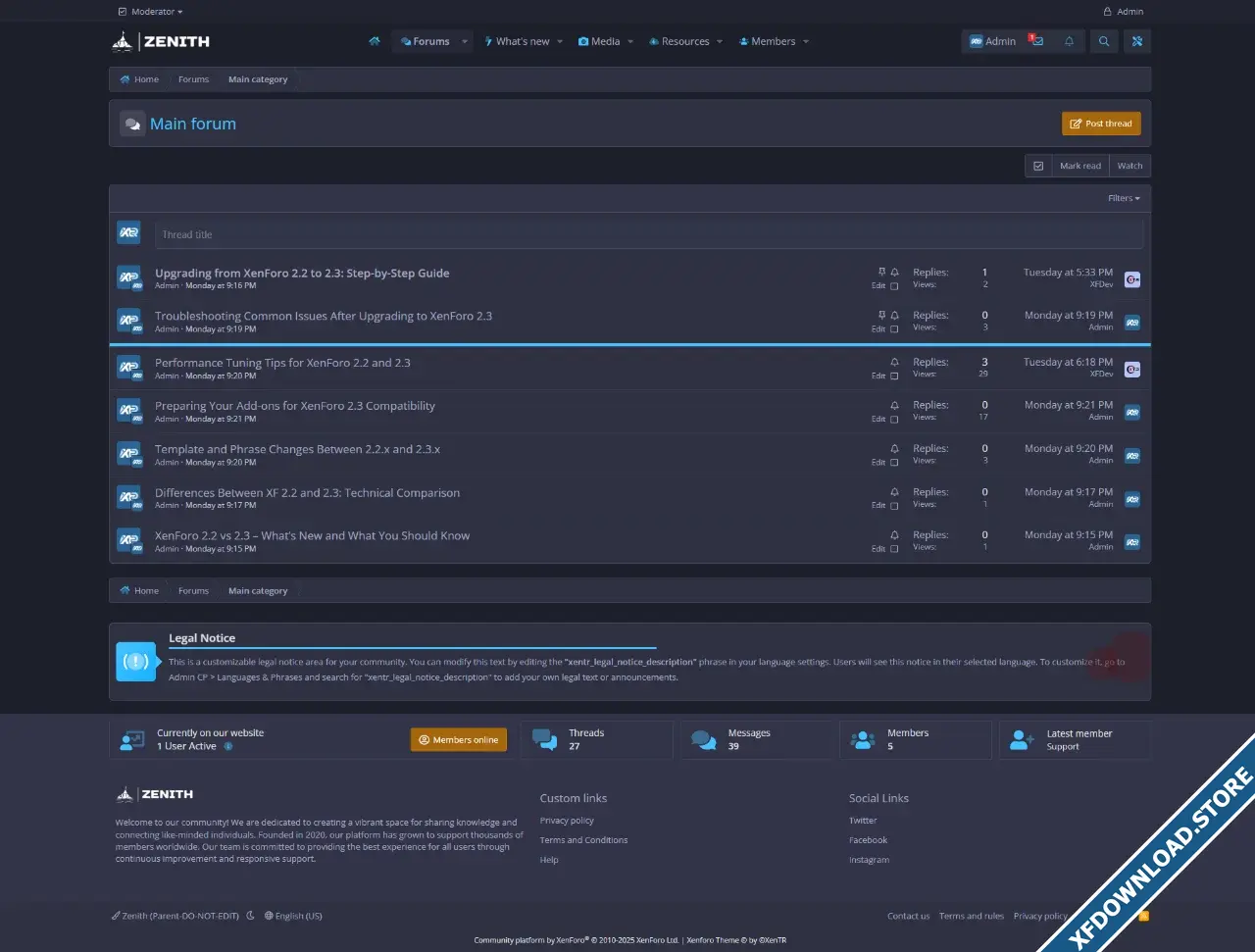Click XFDev avatar on the Upgrading thread row
Viewport: 1255px width, 952px height.
point(1132,279)
